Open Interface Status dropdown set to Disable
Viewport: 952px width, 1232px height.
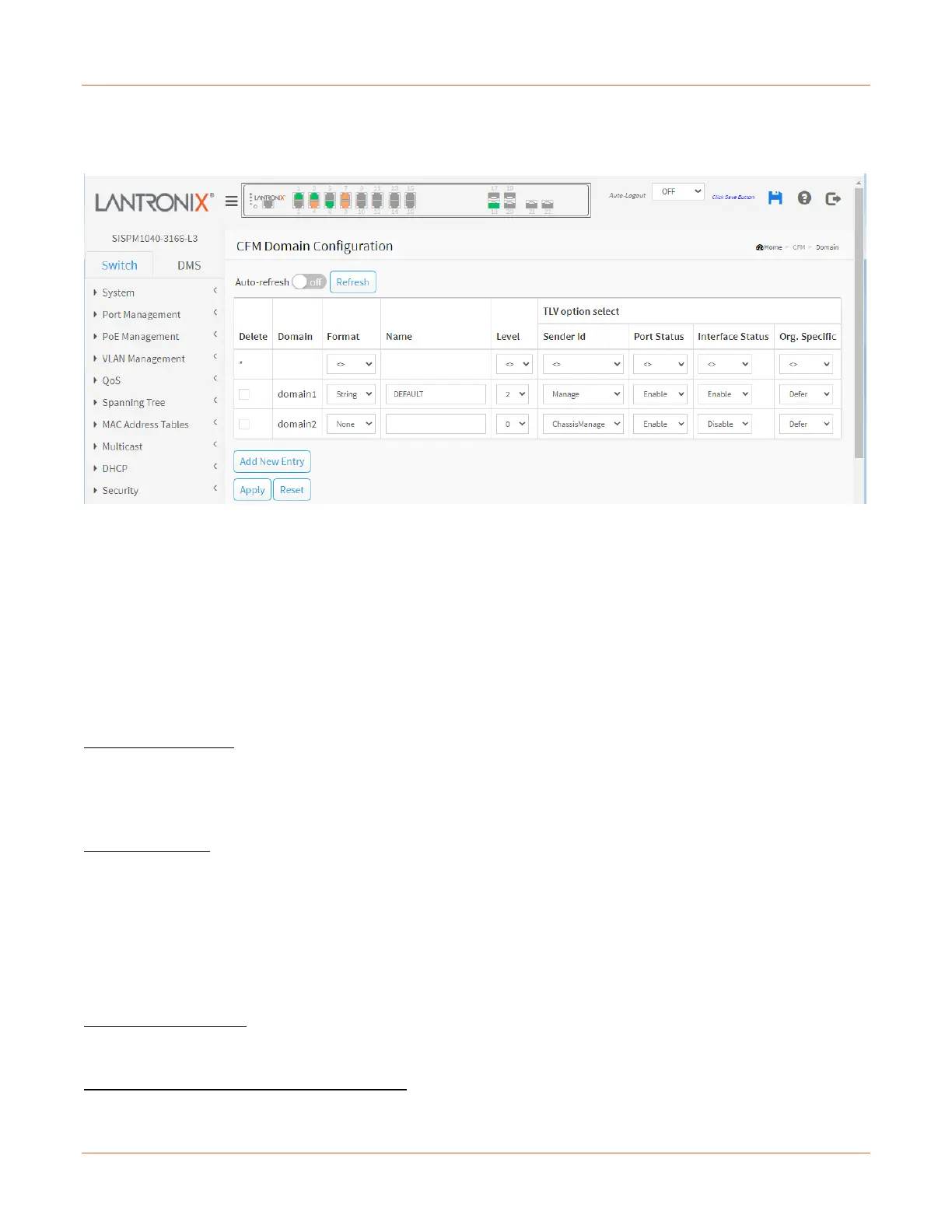point(725,424)
